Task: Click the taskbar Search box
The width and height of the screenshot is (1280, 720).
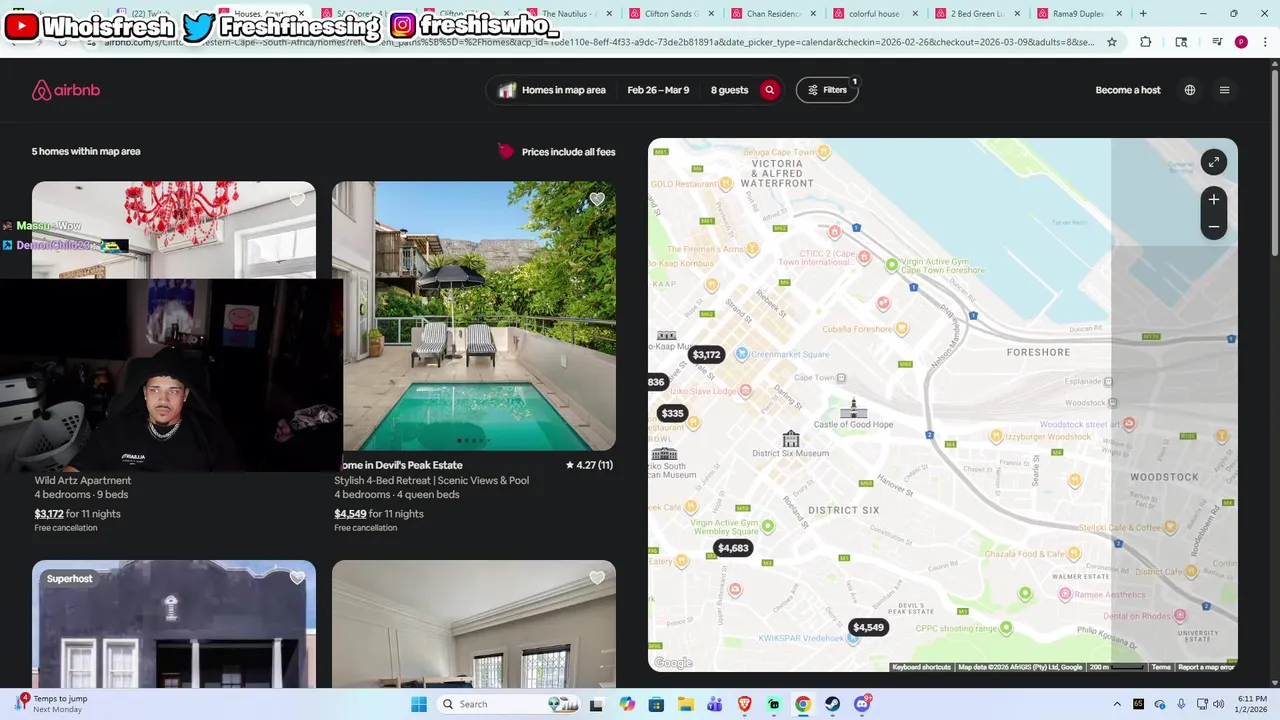Action: click(508, 704)
